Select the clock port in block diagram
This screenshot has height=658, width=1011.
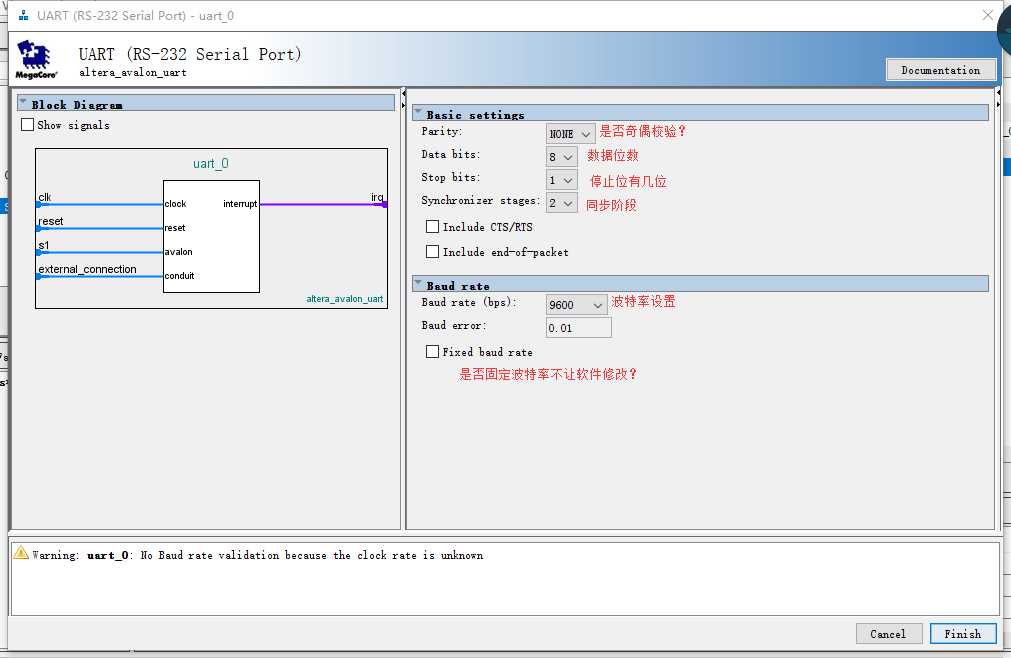(x=175, y=204)
